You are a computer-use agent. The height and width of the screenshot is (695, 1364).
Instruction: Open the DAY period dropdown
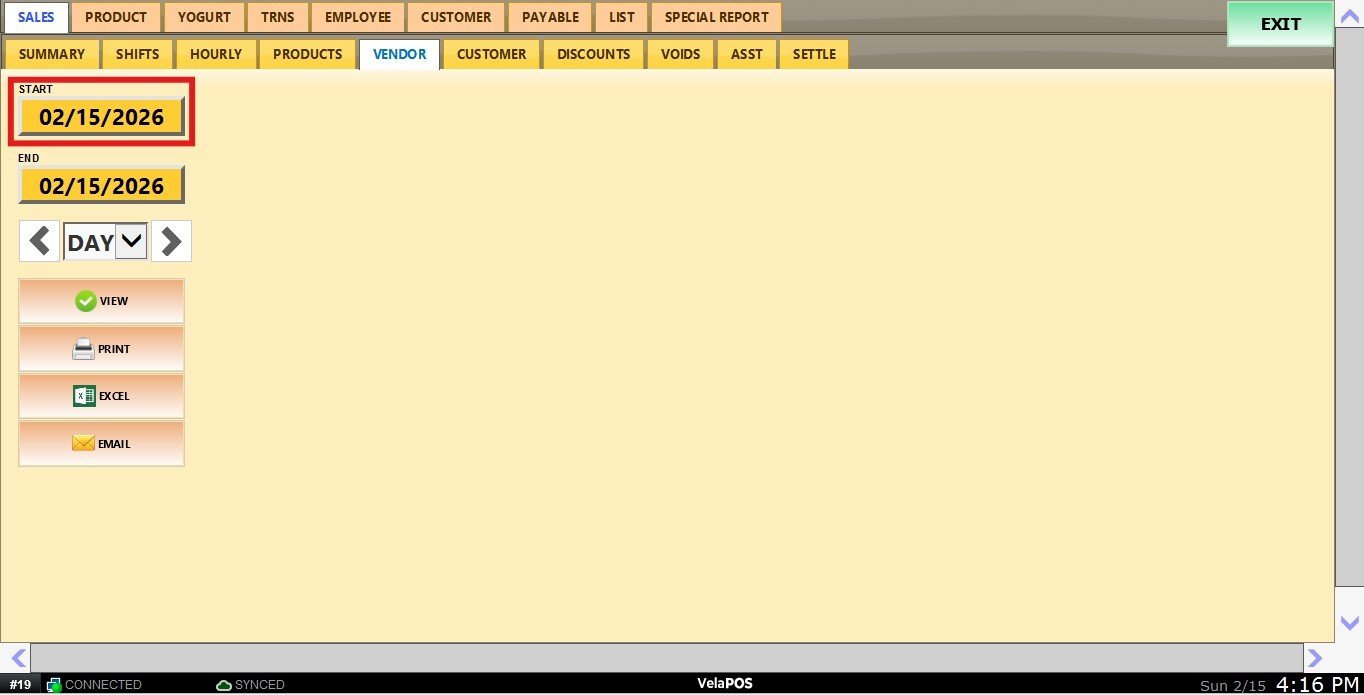[131, 242]
